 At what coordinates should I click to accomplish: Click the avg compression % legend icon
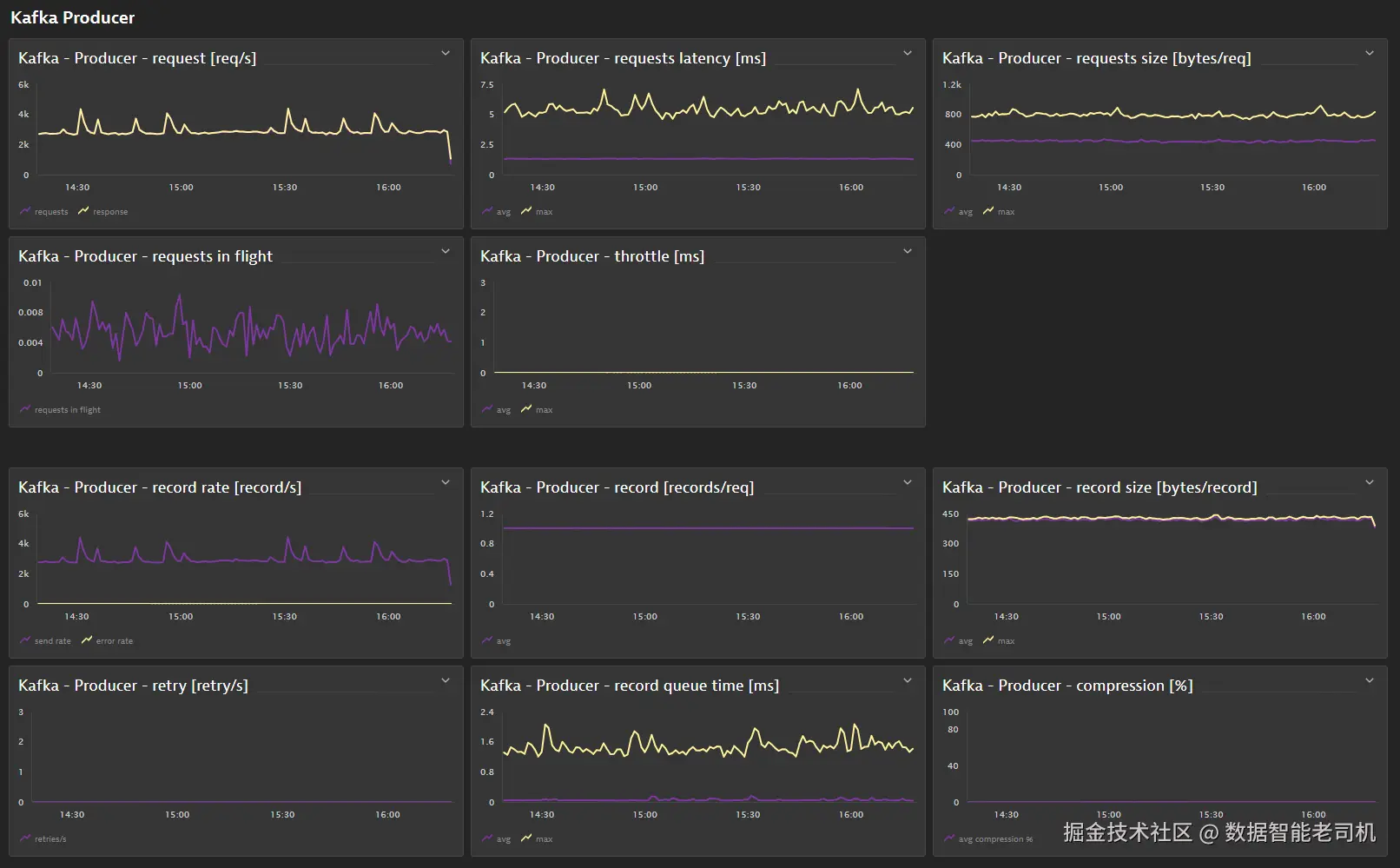(x=949, y=838)
